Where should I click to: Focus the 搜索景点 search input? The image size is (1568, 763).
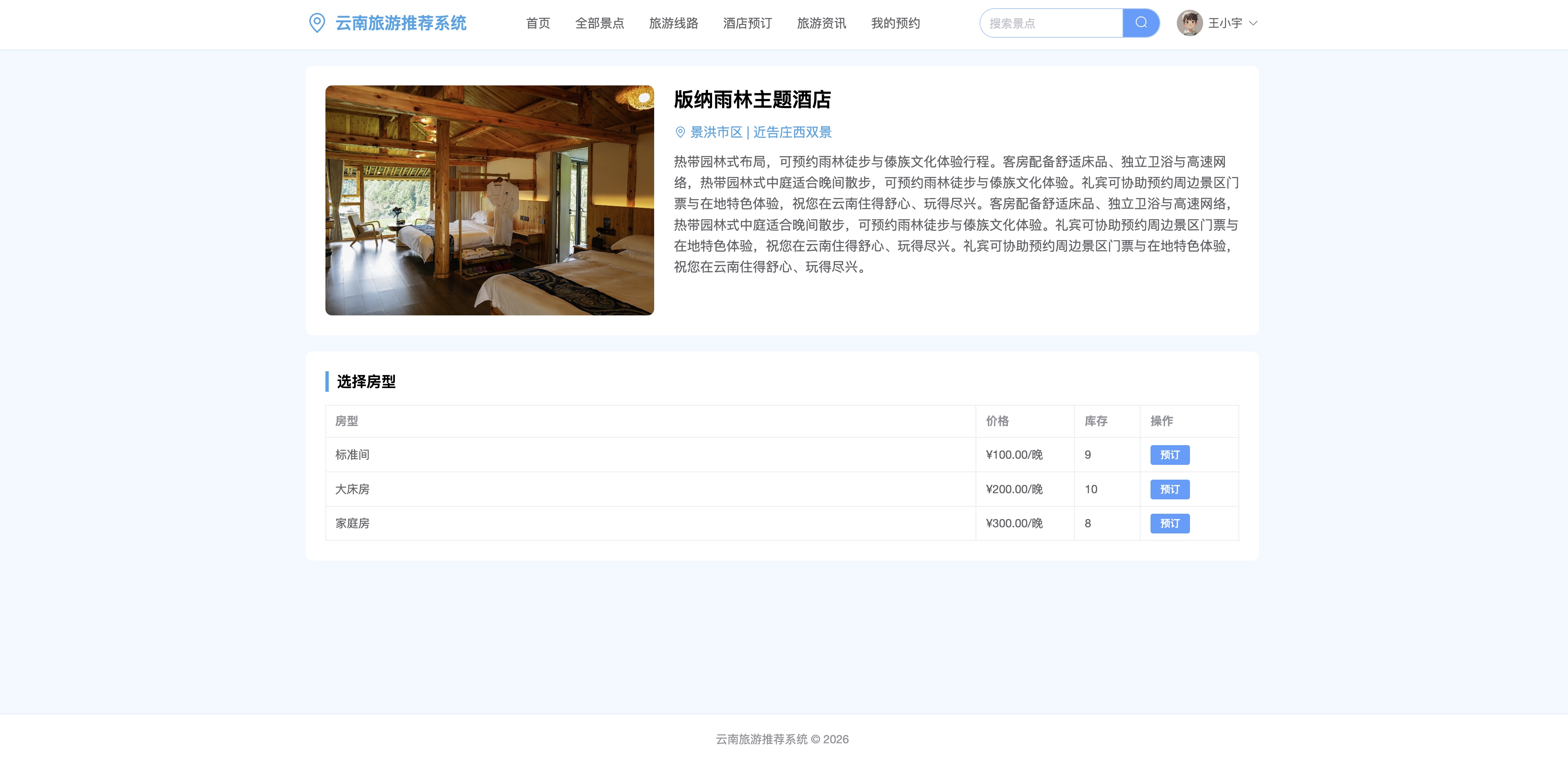pyautogui.click(x=1051, y=23)
